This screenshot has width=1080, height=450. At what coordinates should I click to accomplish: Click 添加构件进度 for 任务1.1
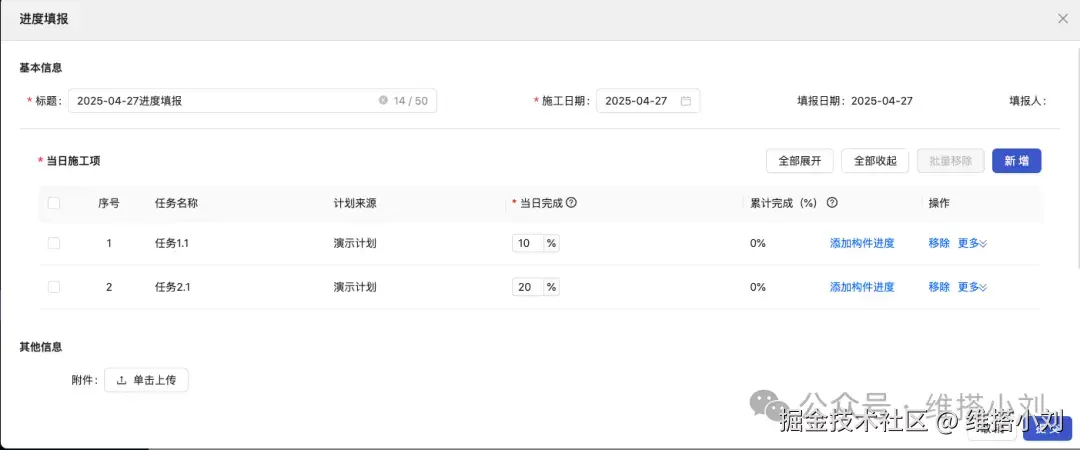[x=862, y=243]
